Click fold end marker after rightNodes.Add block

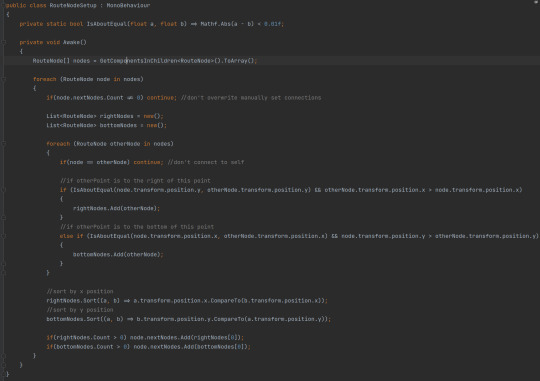[3, 217]
